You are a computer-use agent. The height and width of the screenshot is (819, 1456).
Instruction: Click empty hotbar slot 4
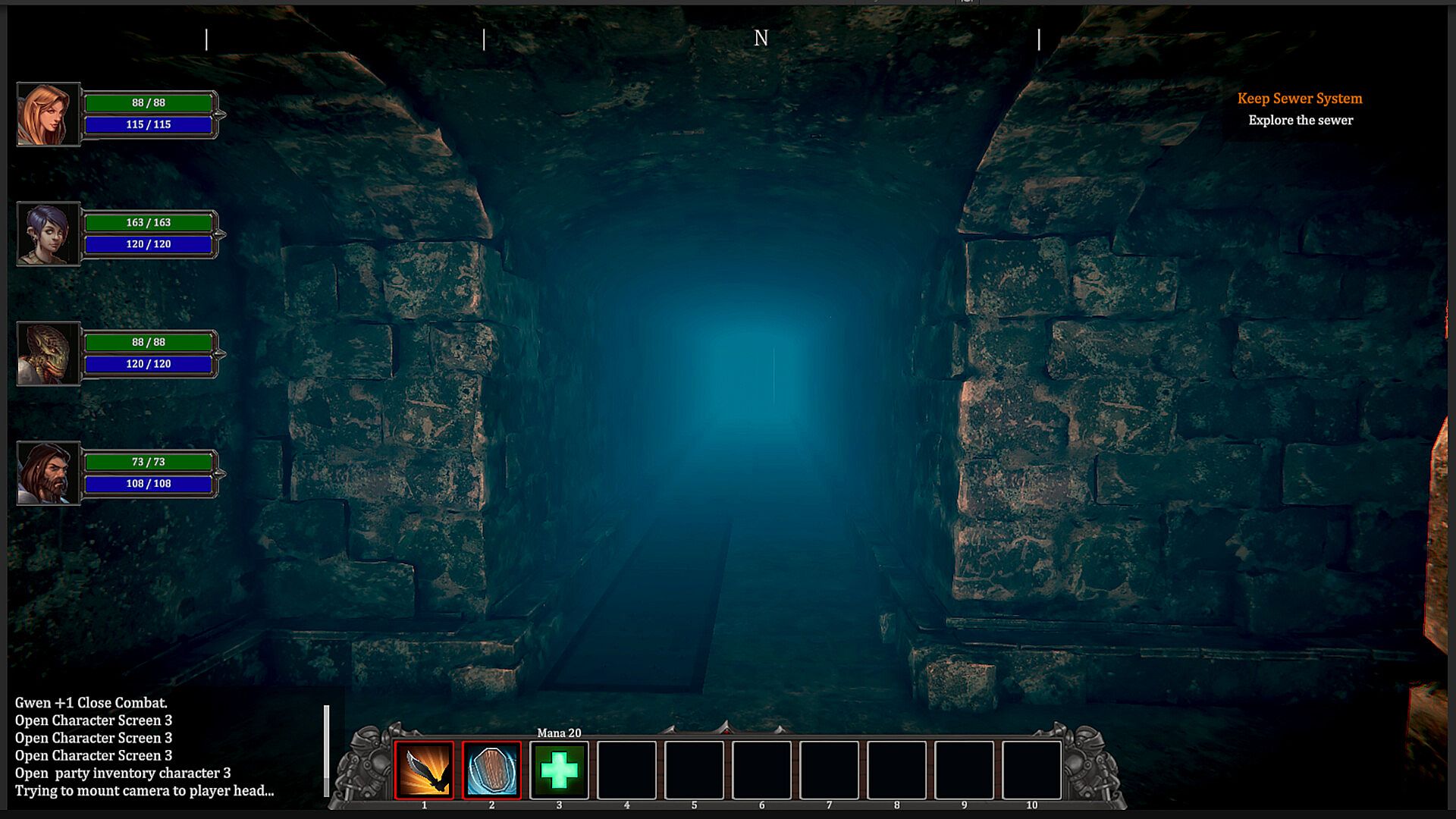click(626, 770)
